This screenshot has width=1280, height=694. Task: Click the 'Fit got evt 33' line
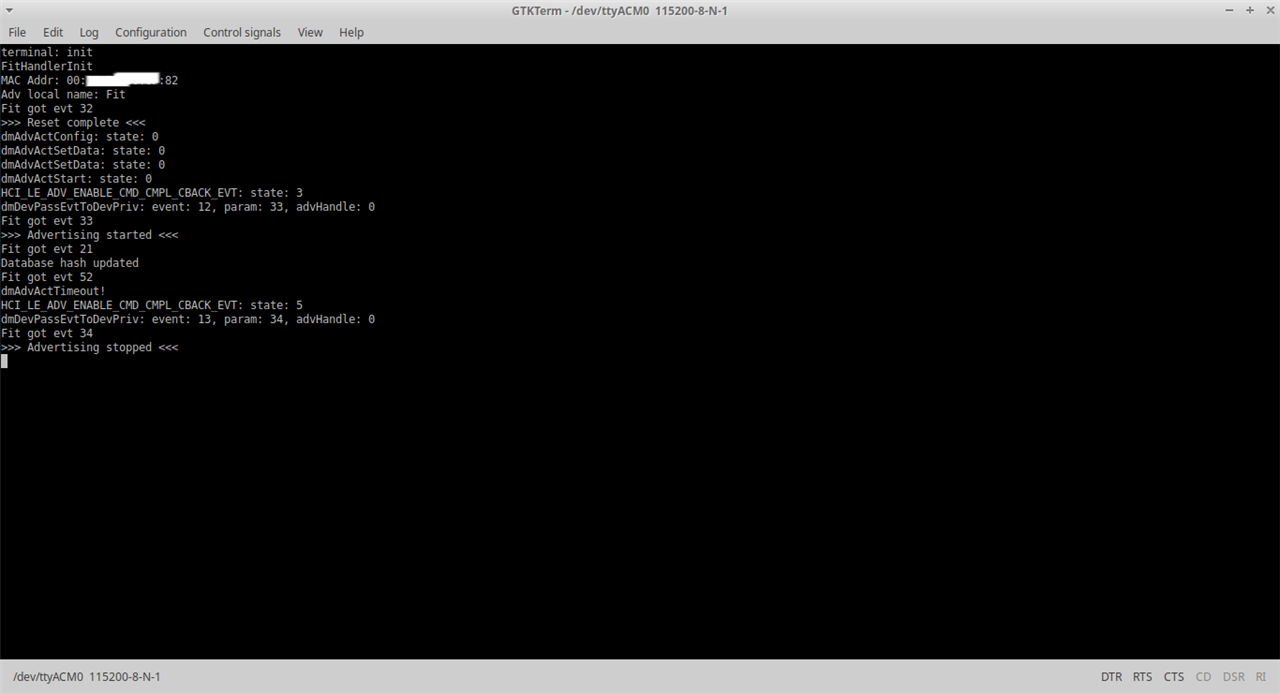[x=47, y=221]
